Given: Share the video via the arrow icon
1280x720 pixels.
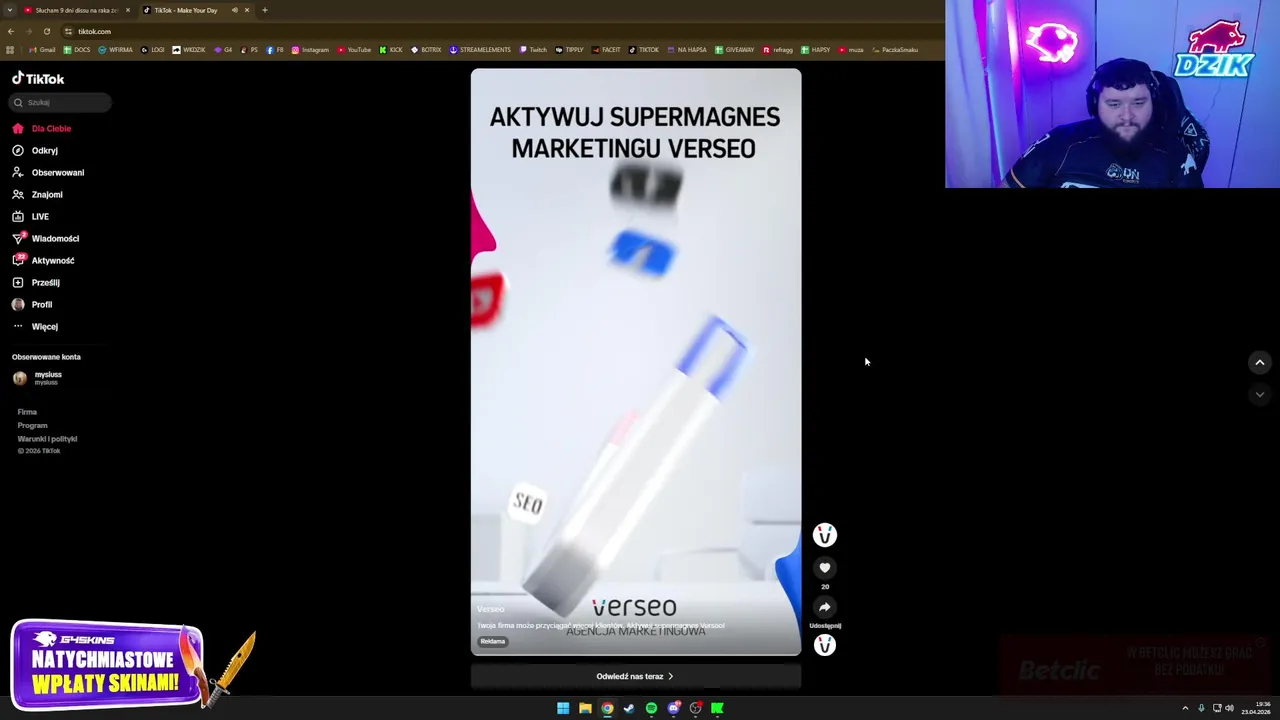Looking at the screenshot, I should point(825,607).
